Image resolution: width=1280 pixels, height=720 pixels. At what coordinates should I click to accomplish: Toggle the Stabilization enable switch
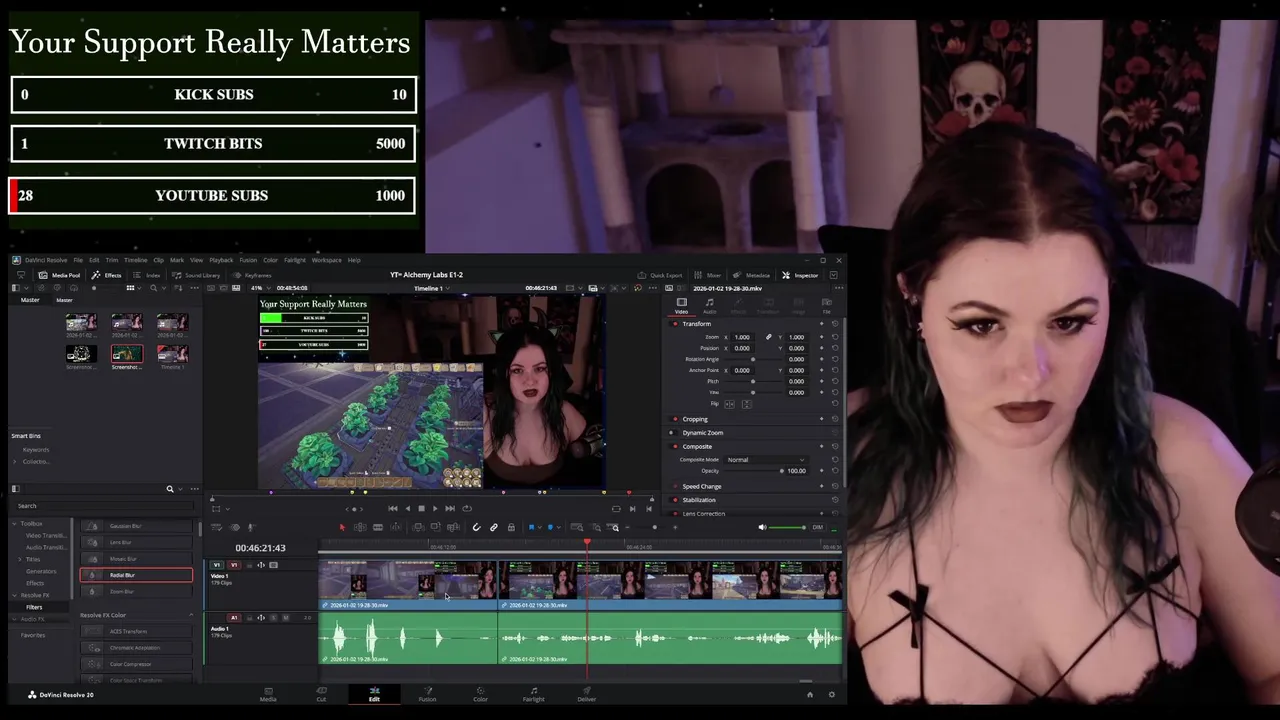[675, 500]
